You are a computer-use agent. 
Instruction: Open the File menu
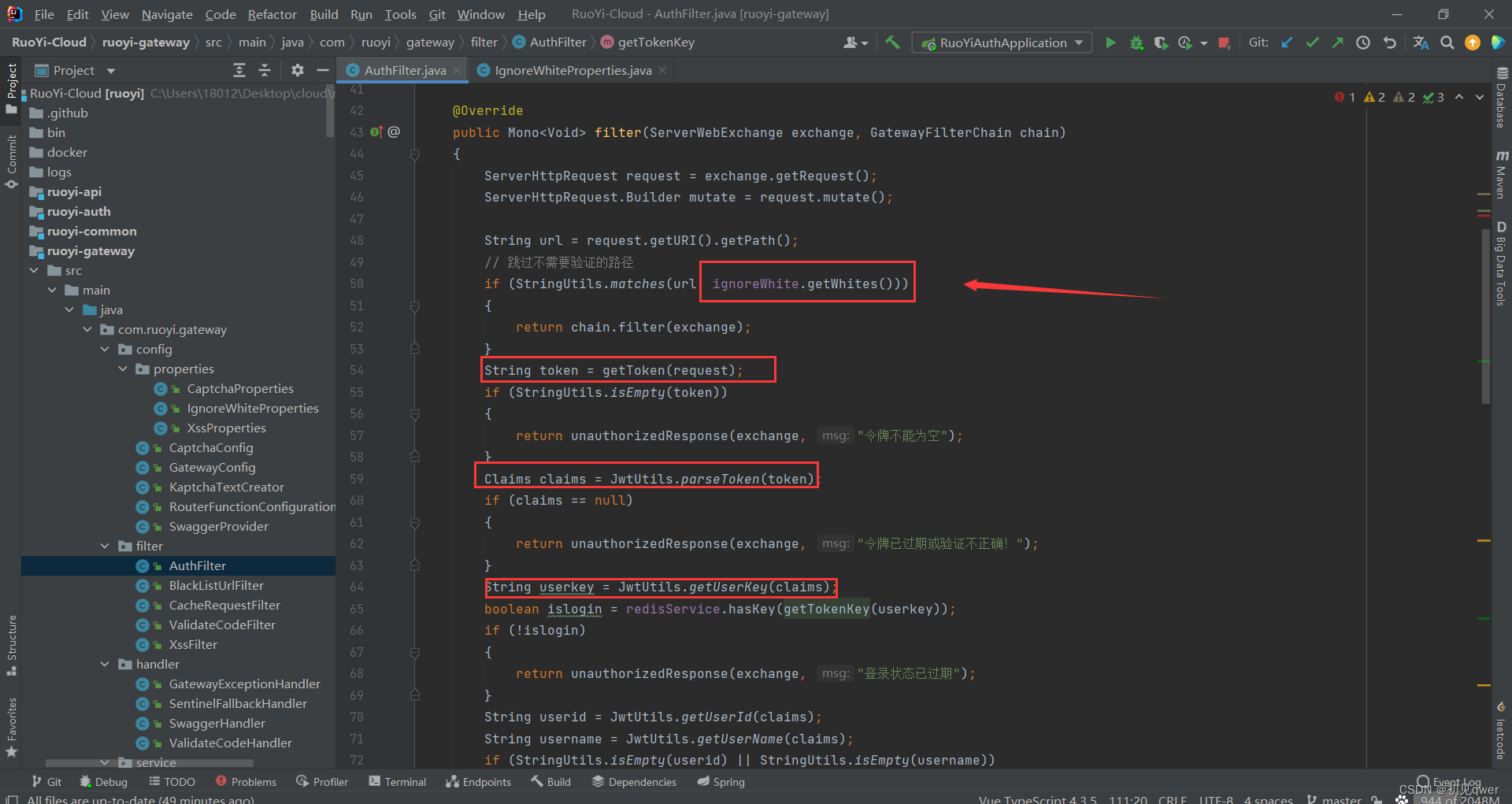tap(44, 14)
